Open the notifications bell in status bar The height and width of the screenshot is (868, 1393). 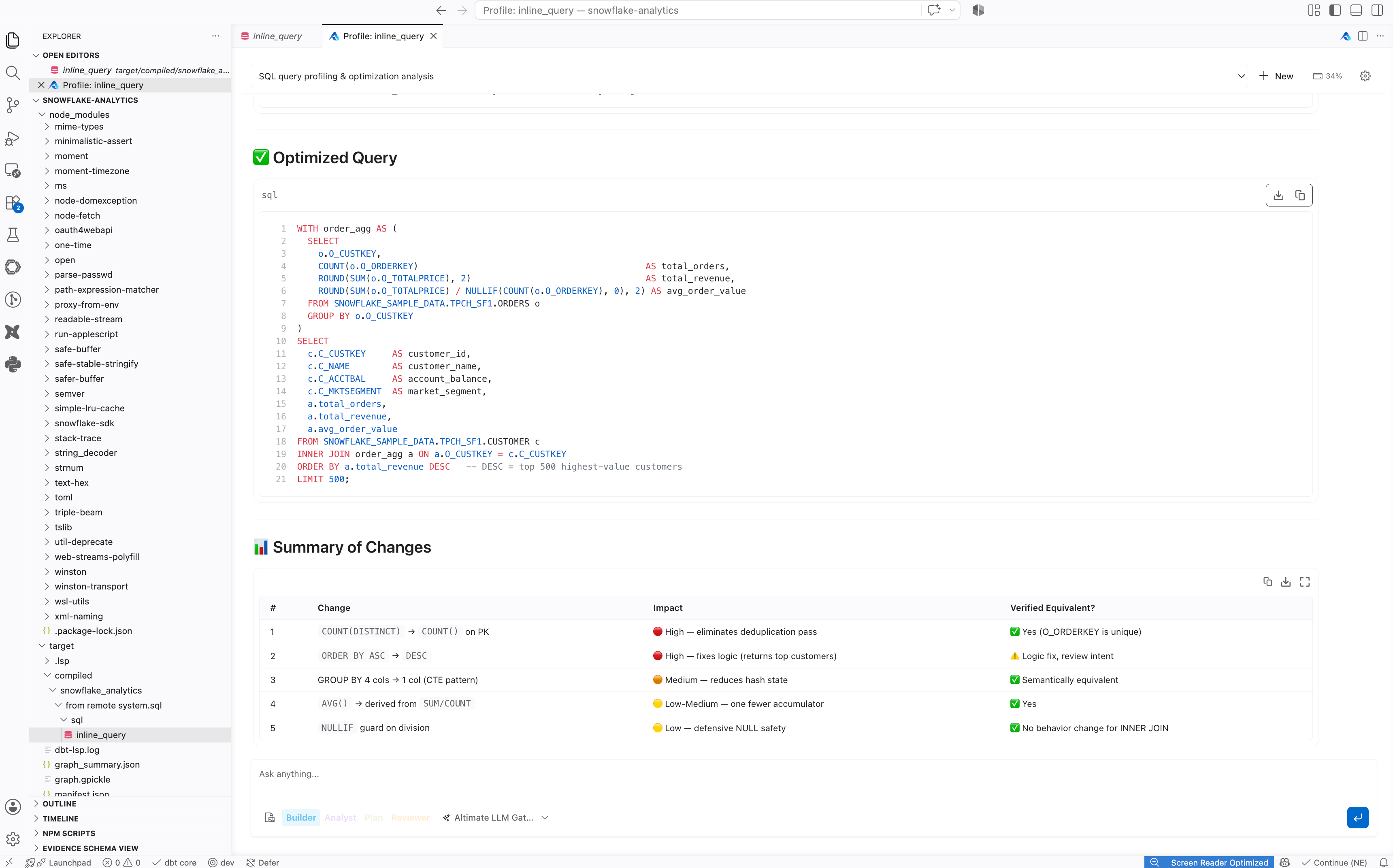[1383, 862]
